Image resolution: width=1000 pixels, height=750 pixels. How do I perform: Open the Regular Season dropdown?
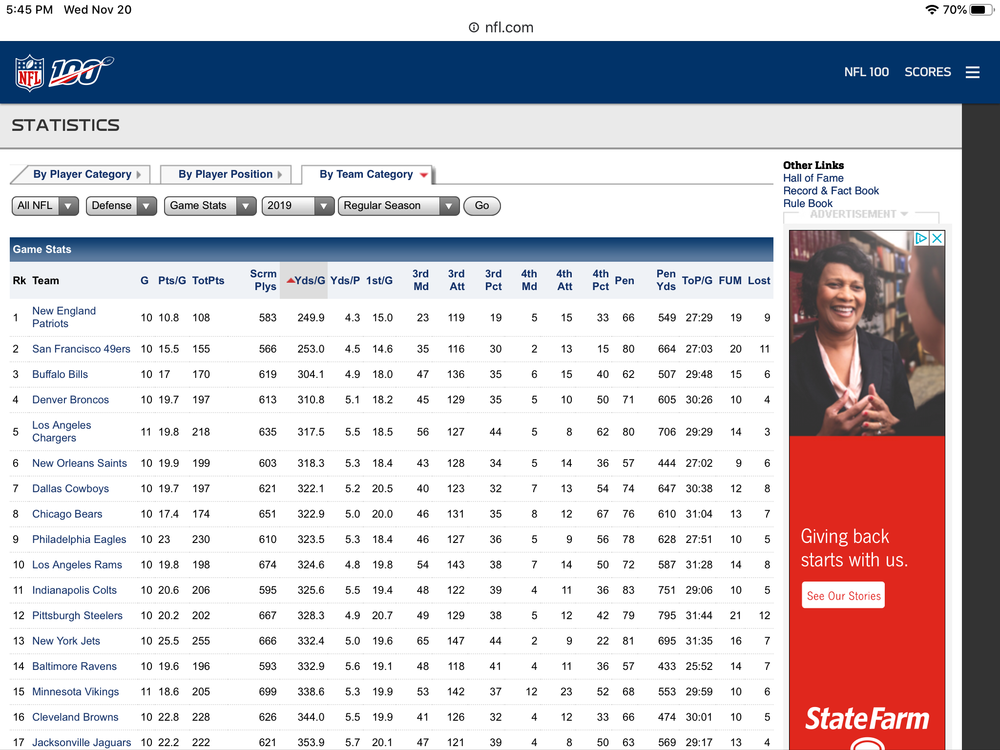(x=399, y=205)
